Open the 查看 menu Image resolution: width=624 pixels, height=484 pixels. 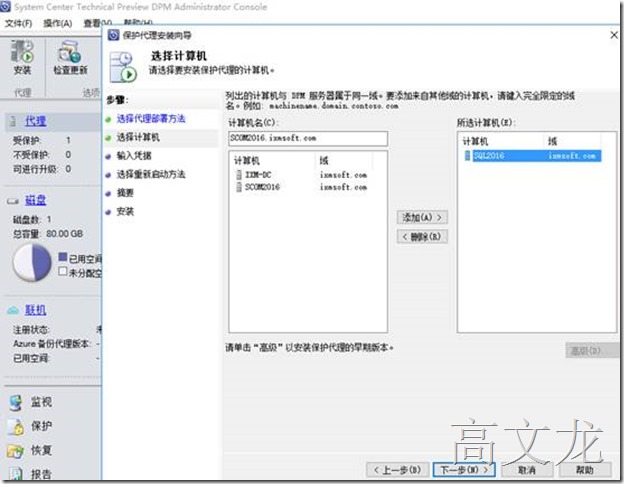(98, 23)
